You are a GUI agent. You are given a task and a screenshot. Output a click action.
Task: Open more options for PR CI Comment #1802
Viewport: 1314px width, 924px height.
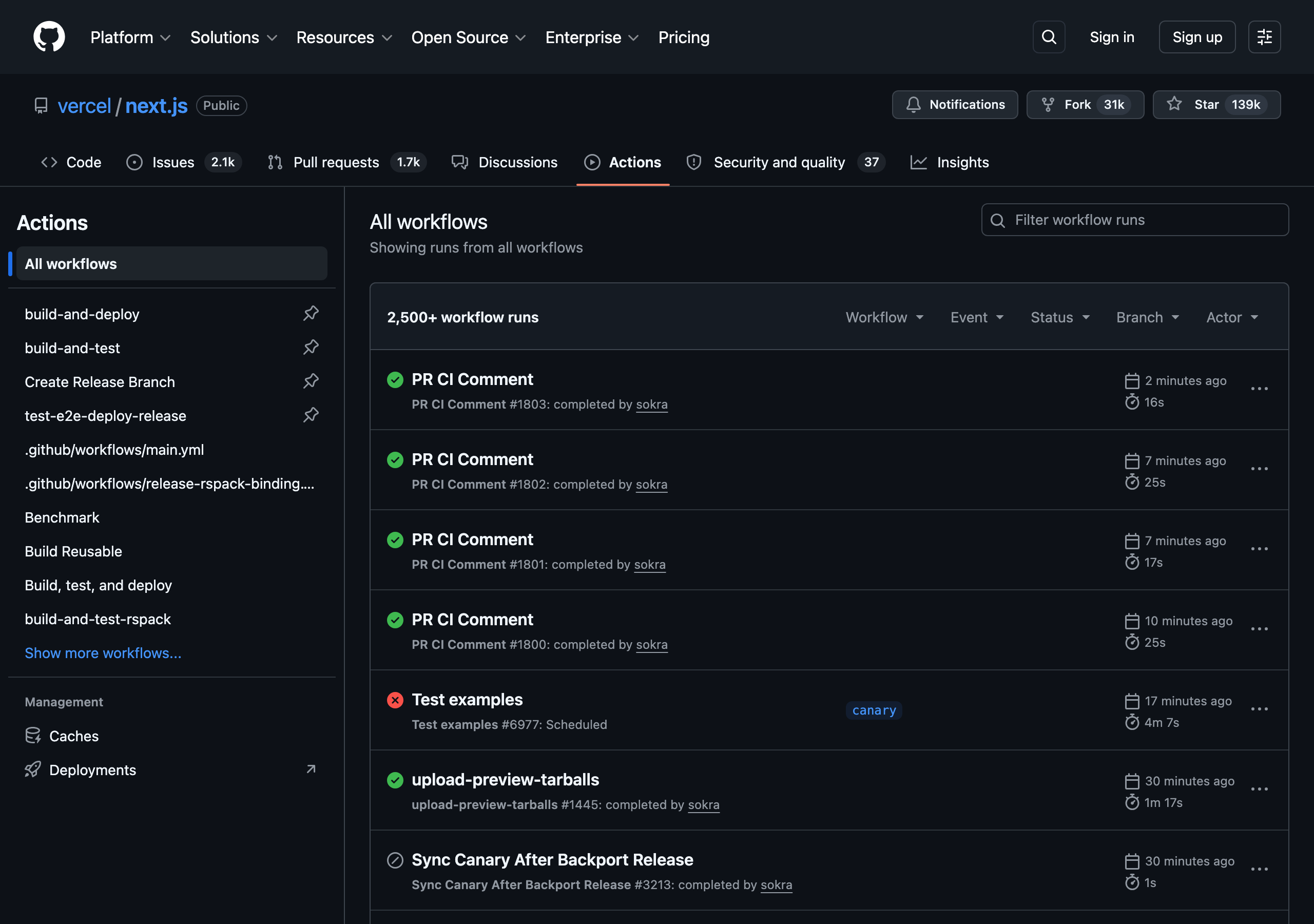(1259, 469)
